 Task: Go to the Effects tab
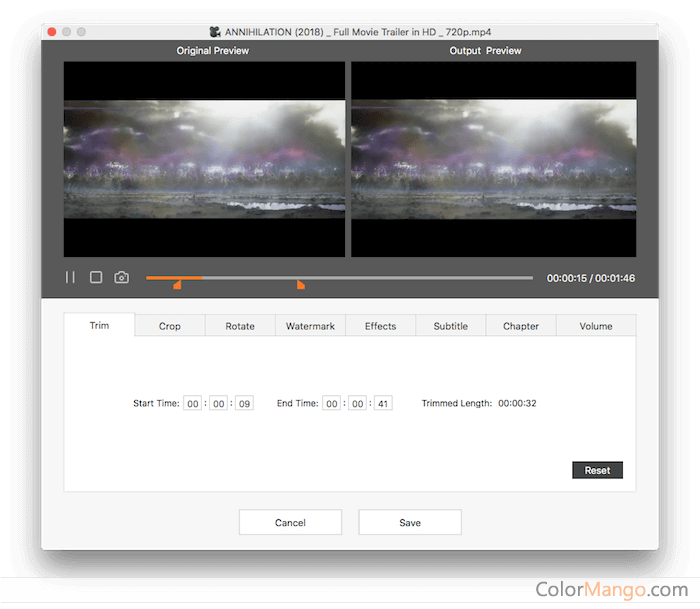[x=380, y=326]
